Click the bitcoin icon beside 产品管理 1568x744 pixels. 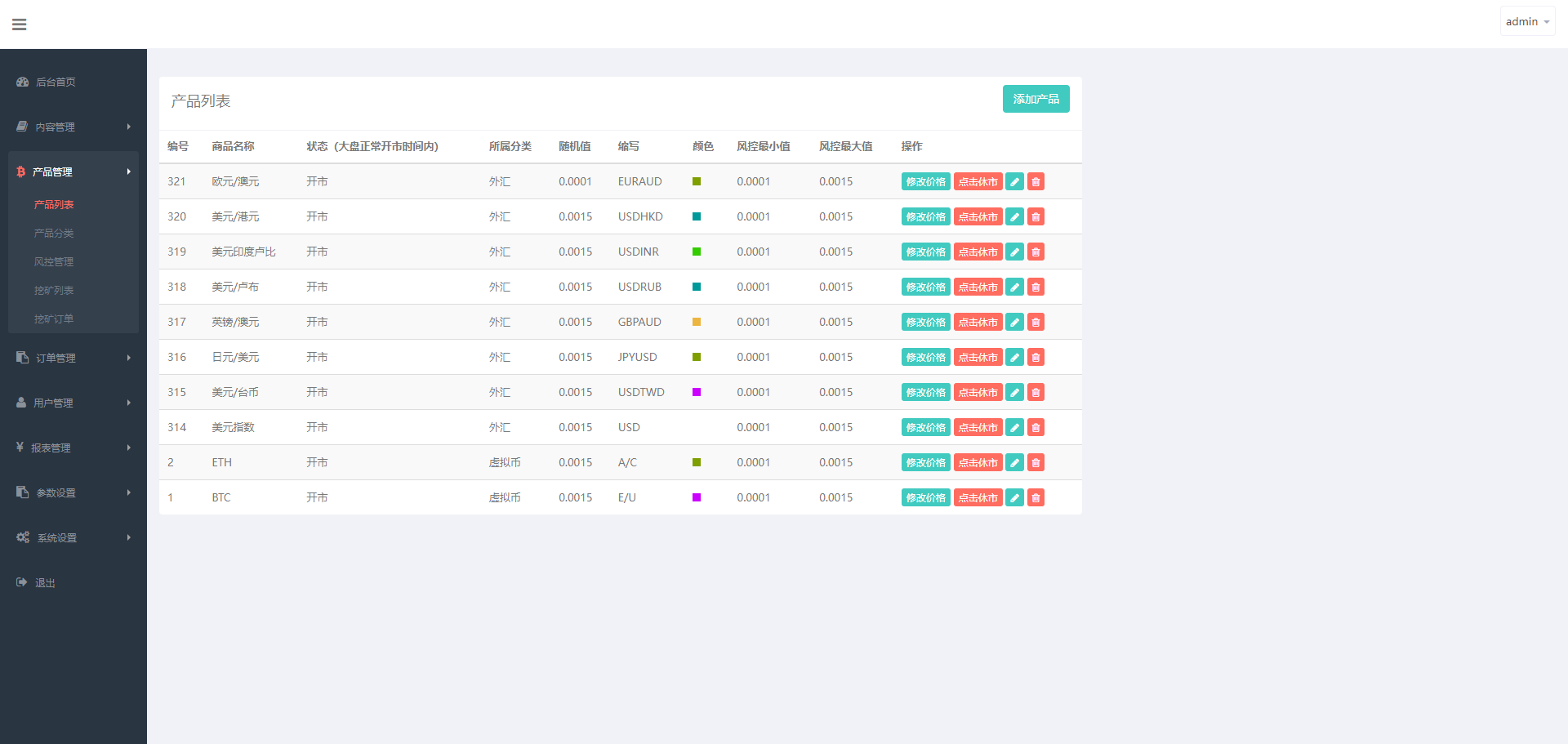click(x=21, y=172)
